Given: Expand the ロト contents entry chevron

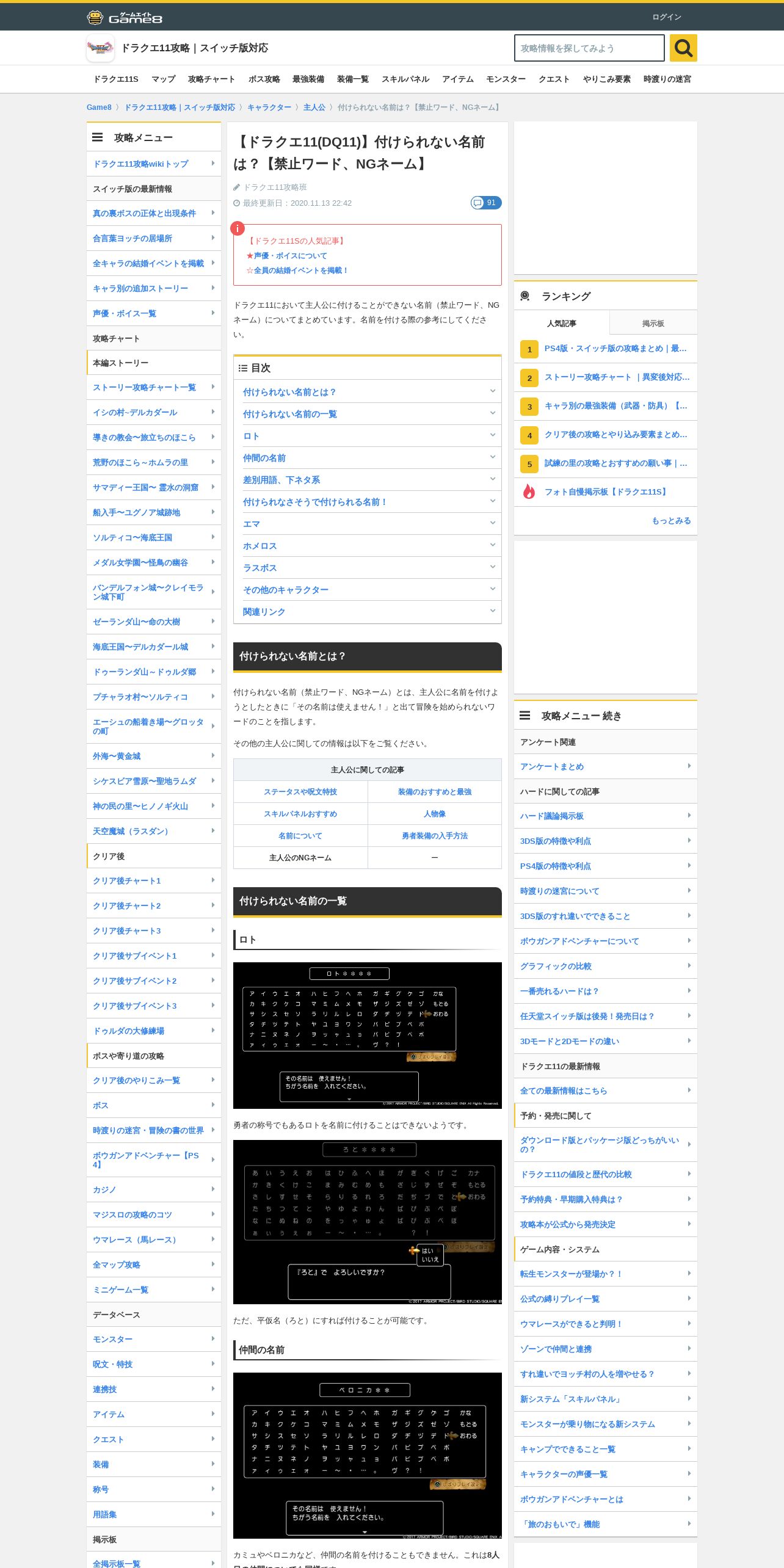Looking at the screenshot, I should click(493, 435).
